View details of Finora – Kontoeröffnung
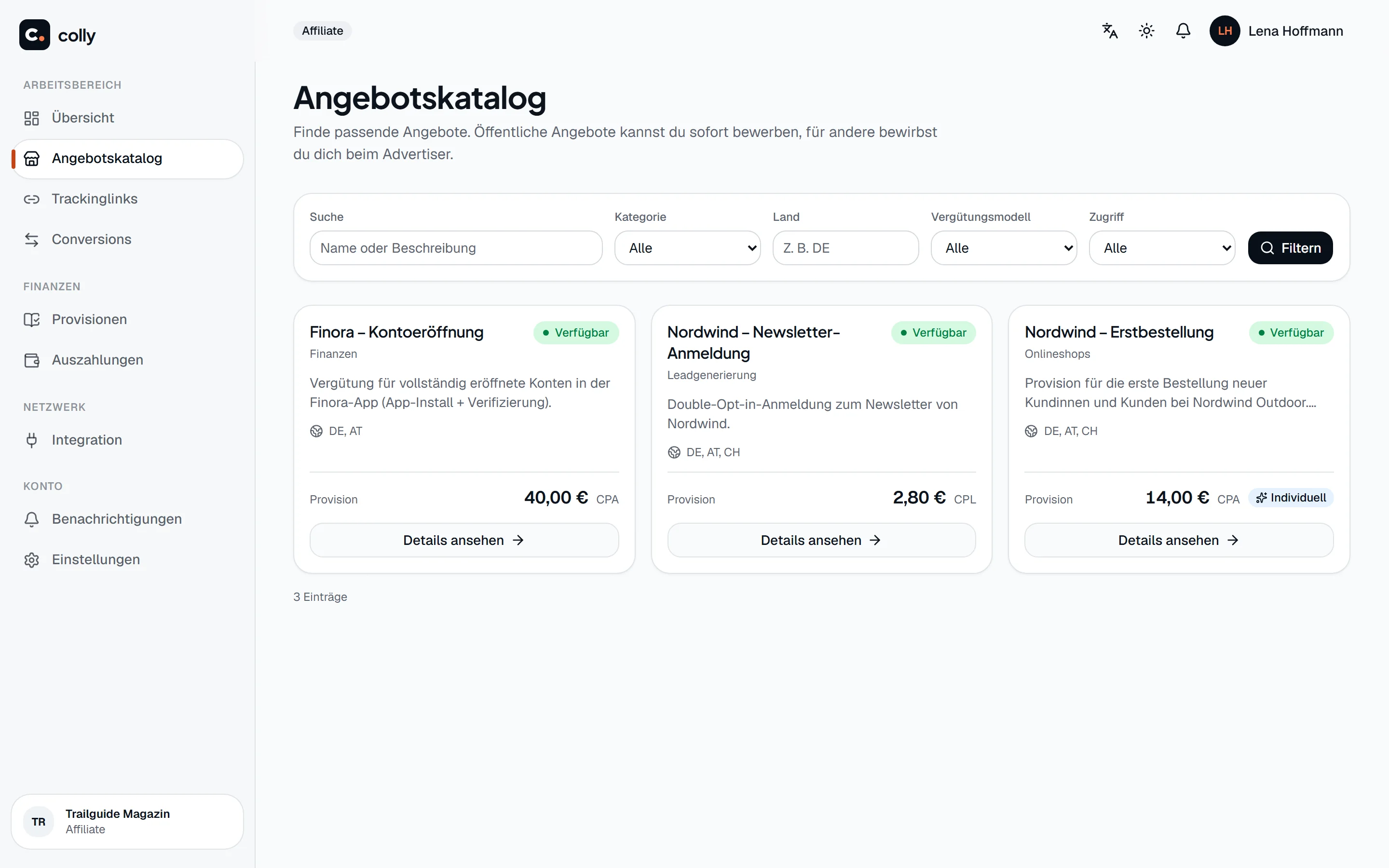Image resolution: width=1389 pixels, height=868 pixels. pos(464,540)
